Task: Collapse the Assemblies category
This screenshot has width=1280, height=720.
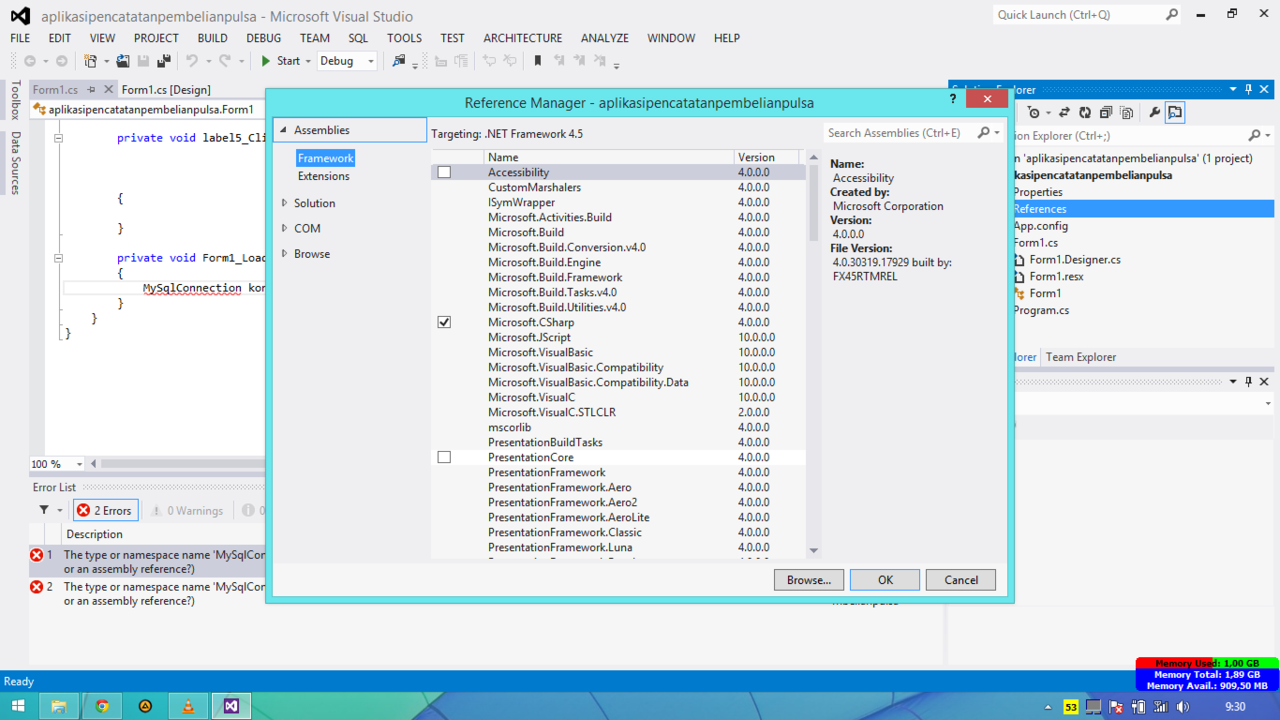Action: pos(284,130)
